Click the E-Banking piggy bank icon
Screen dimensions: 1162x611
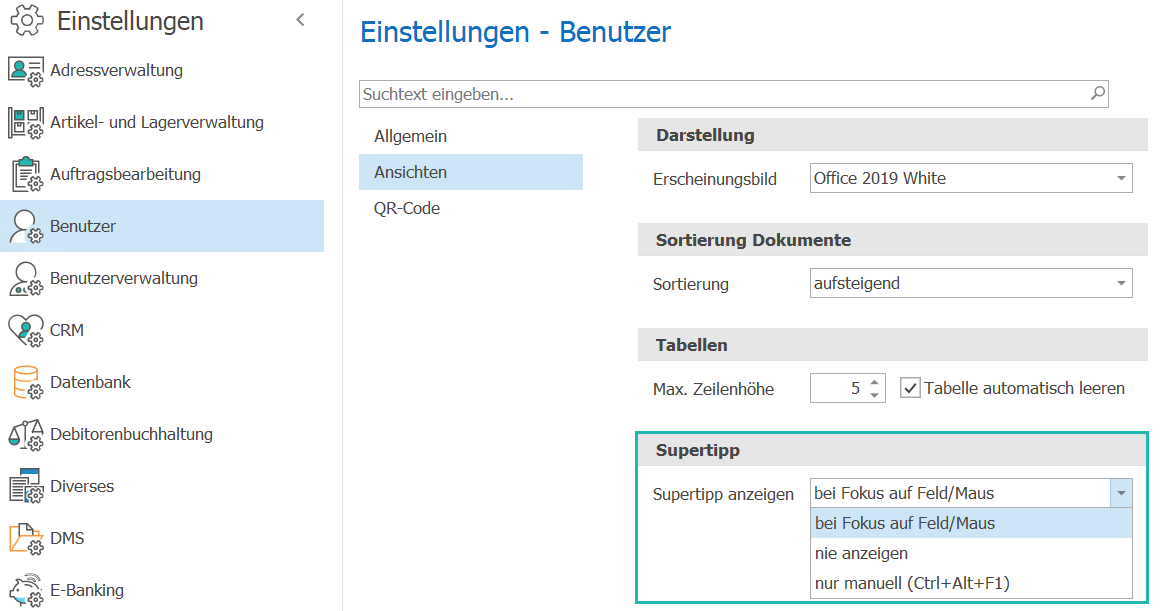26,591
